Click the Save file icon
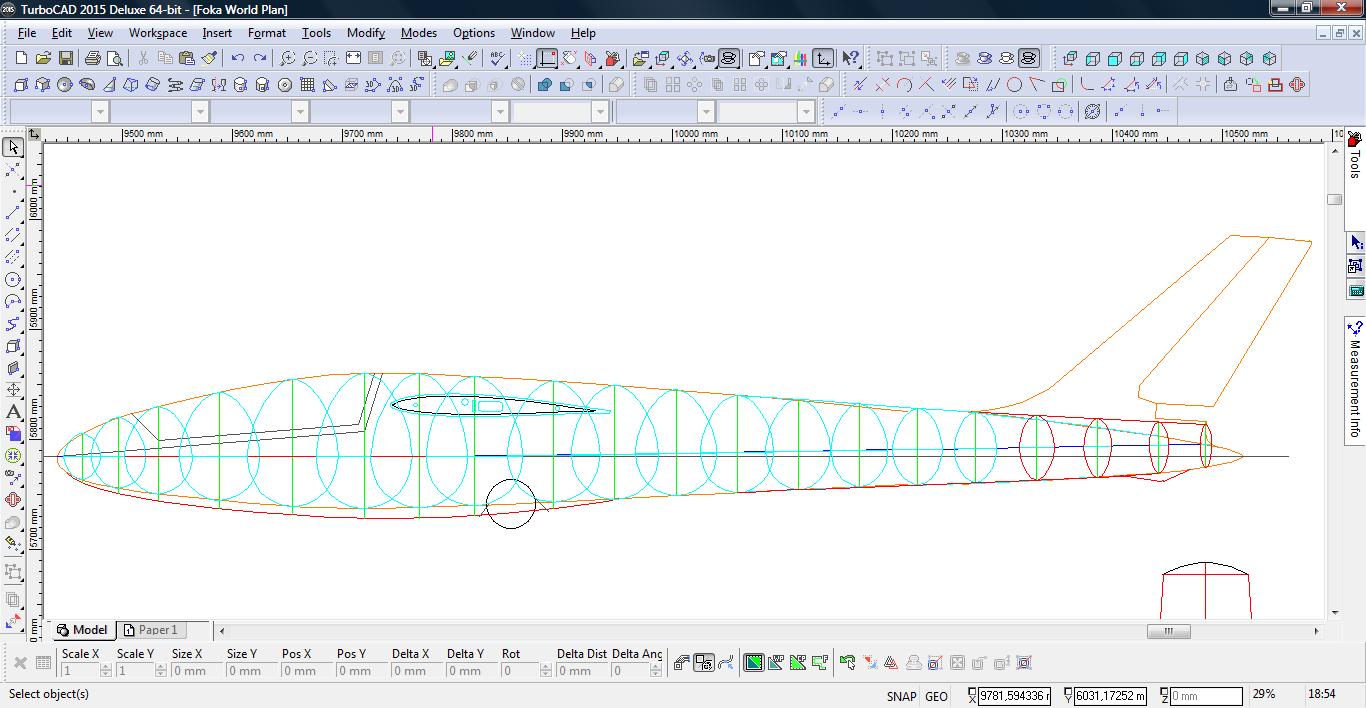Screen dimensions: 1366x708 [x=65, y=59]
